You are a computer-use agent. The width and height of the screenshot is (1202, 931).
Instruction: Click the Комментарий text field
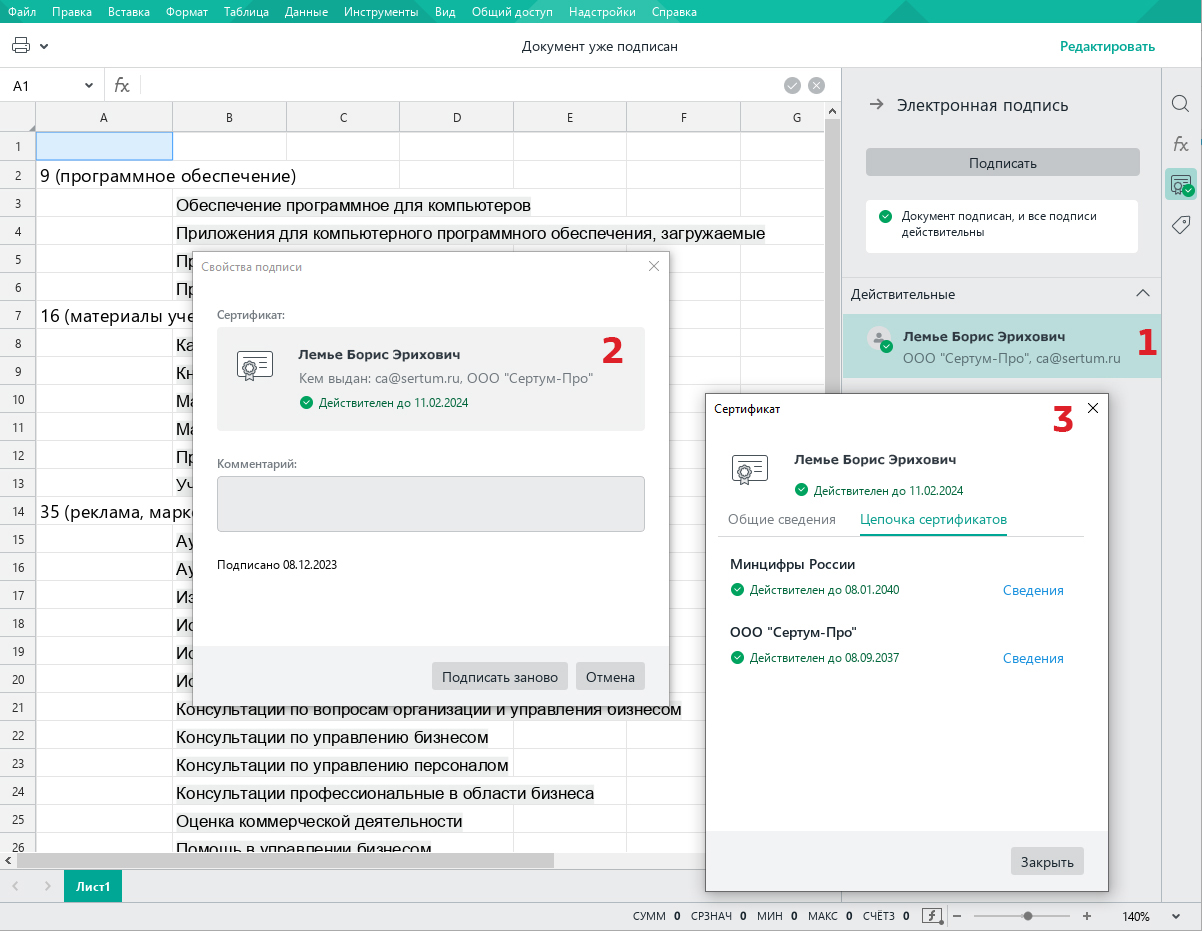[x=430, y=503]
